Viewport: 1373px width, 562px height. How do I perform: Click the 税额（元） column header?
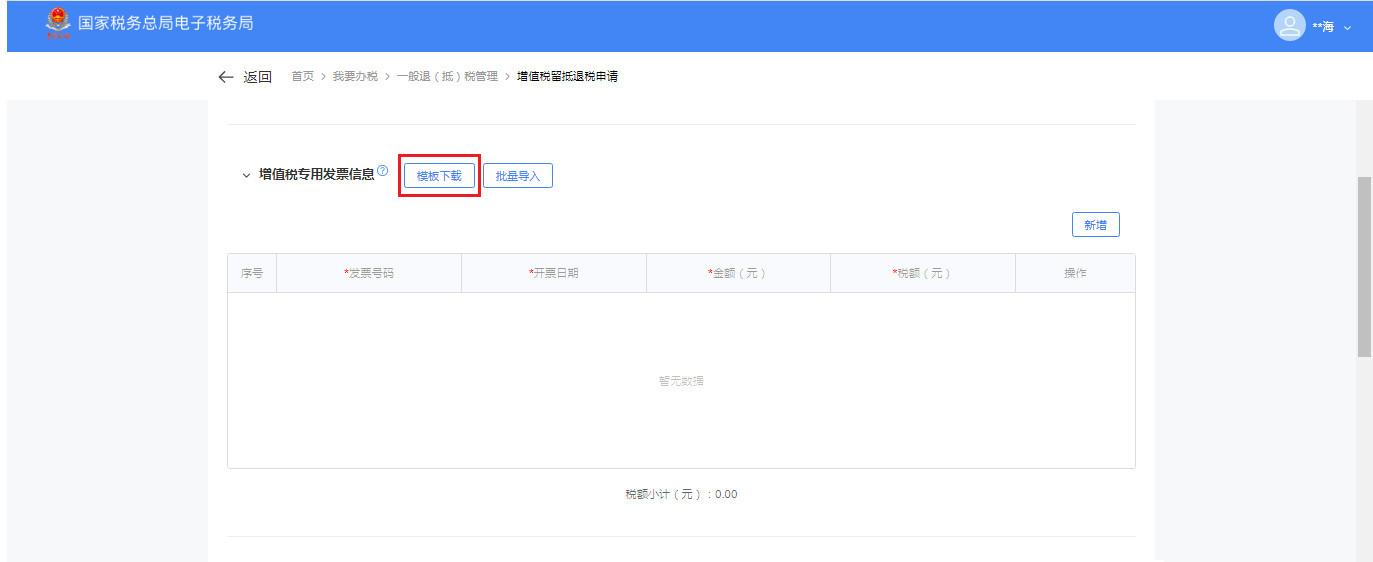pyautogui.click(x=922, y=273)
